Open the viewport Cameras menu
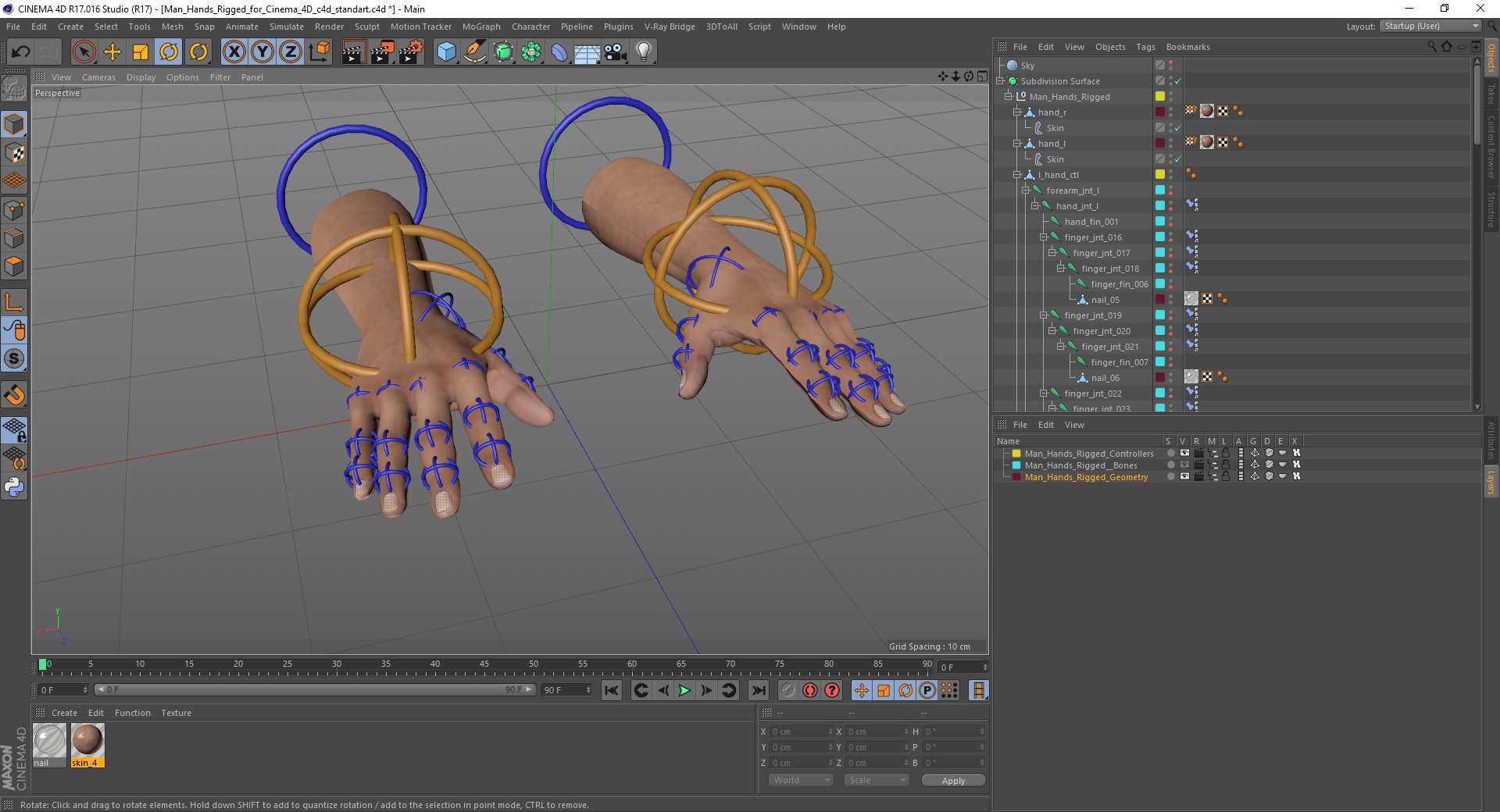1500x812 pixels. (x=98, y=77)
